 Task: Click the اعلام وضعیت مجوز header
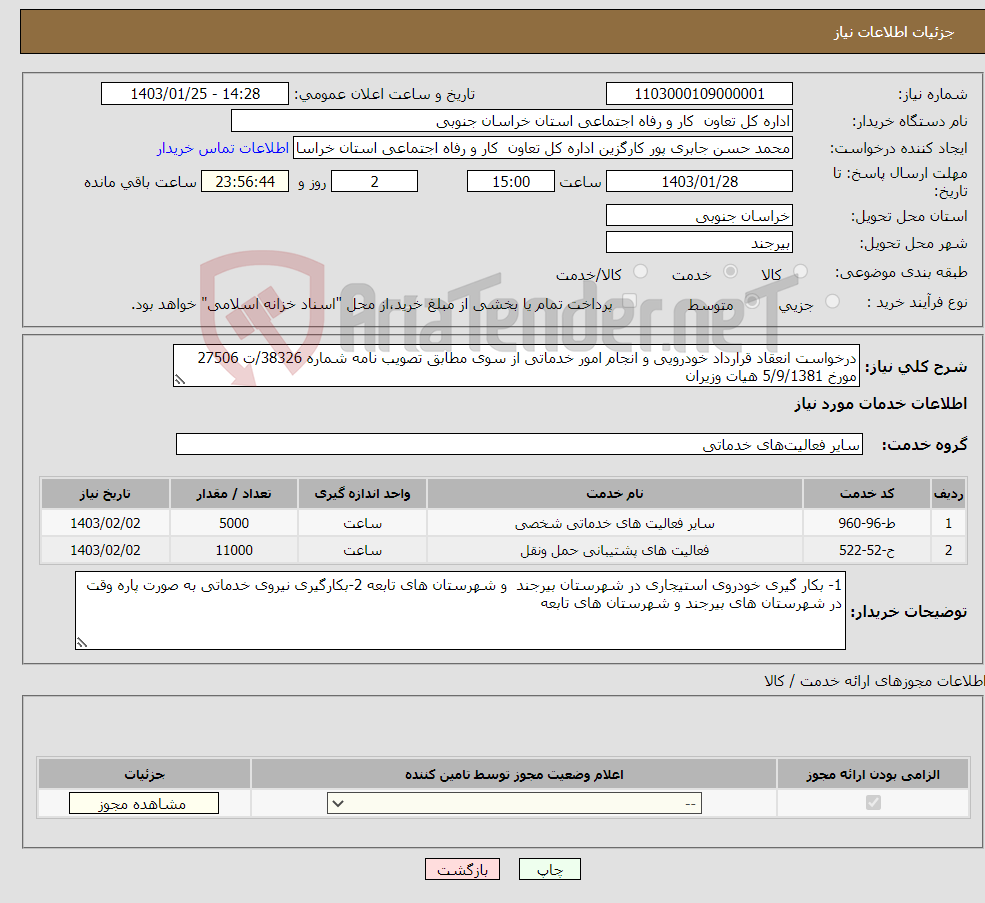click(514, 774)
